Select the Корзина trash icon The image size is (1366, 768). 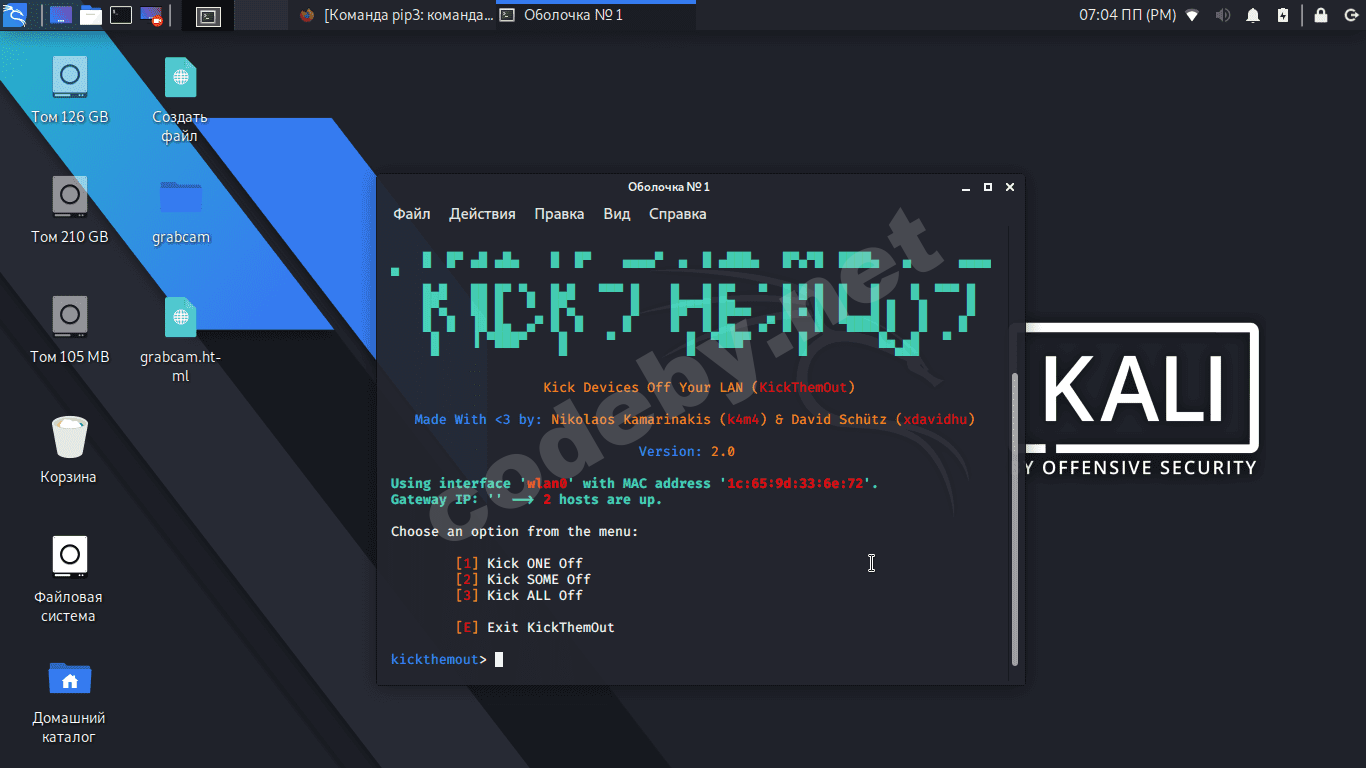click(69, 451)
